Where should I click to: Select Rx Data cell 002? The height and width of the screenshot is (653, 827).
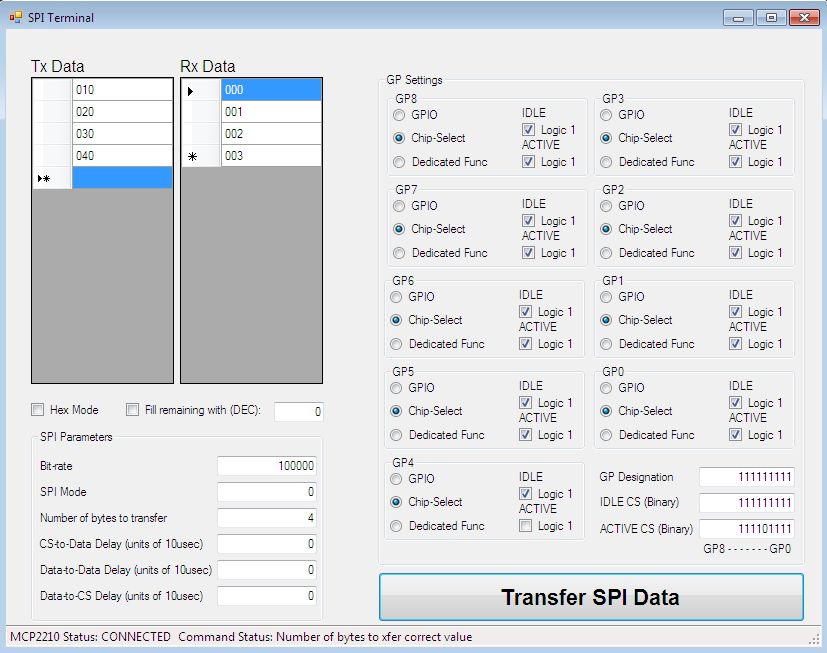point(271,133)
